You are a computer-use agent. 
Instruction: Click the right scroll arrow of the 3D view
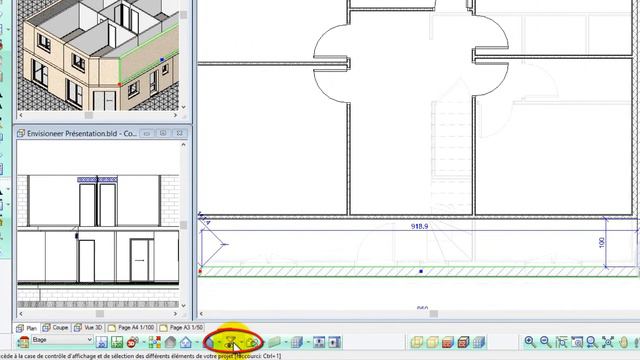[x=176, y=116]
